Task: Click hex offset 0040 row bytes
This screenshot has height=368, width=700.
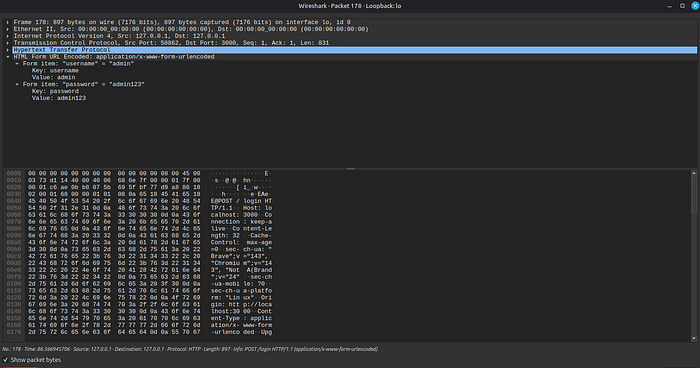Action: 114,201
